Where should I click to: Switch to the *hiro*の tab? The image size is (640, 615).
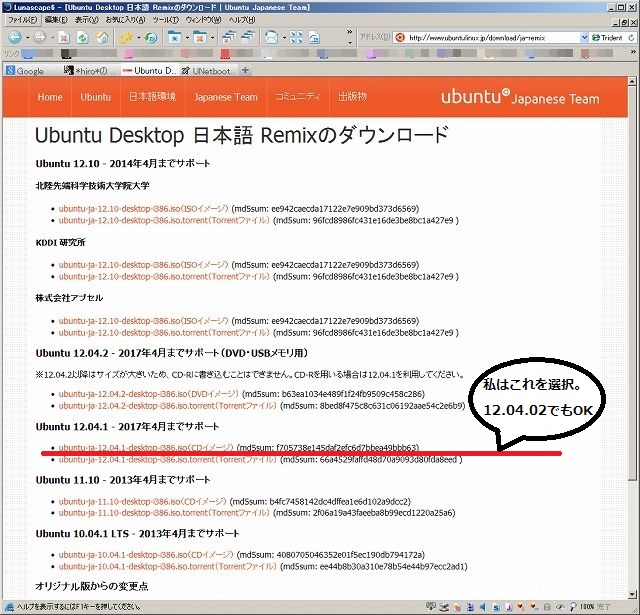[x=91, y=71]
